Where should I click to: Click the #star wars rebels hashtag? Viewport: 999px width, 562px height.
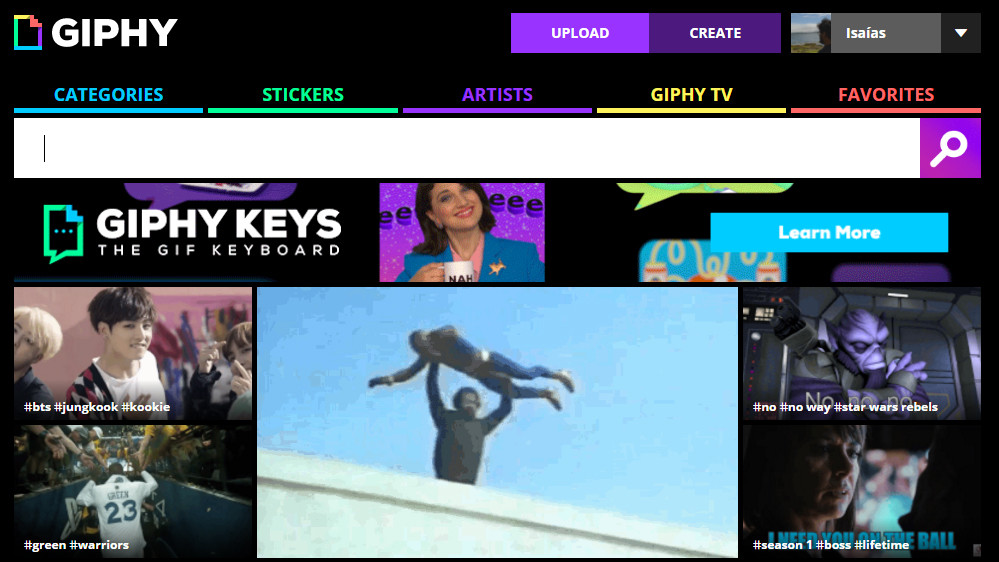click(886, 407)
